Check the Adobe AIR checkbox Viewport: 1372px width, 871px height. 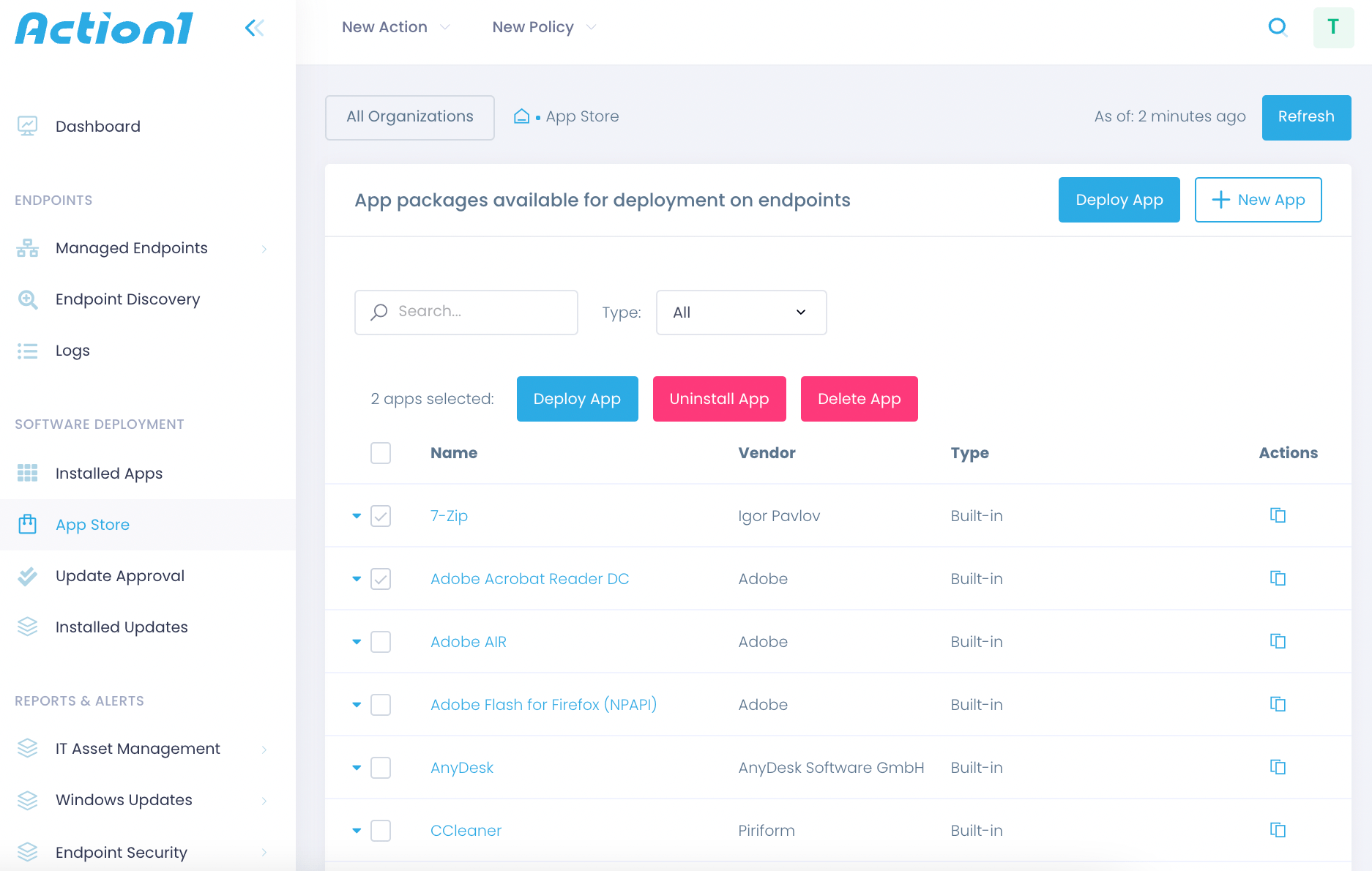tap(380, 642)
